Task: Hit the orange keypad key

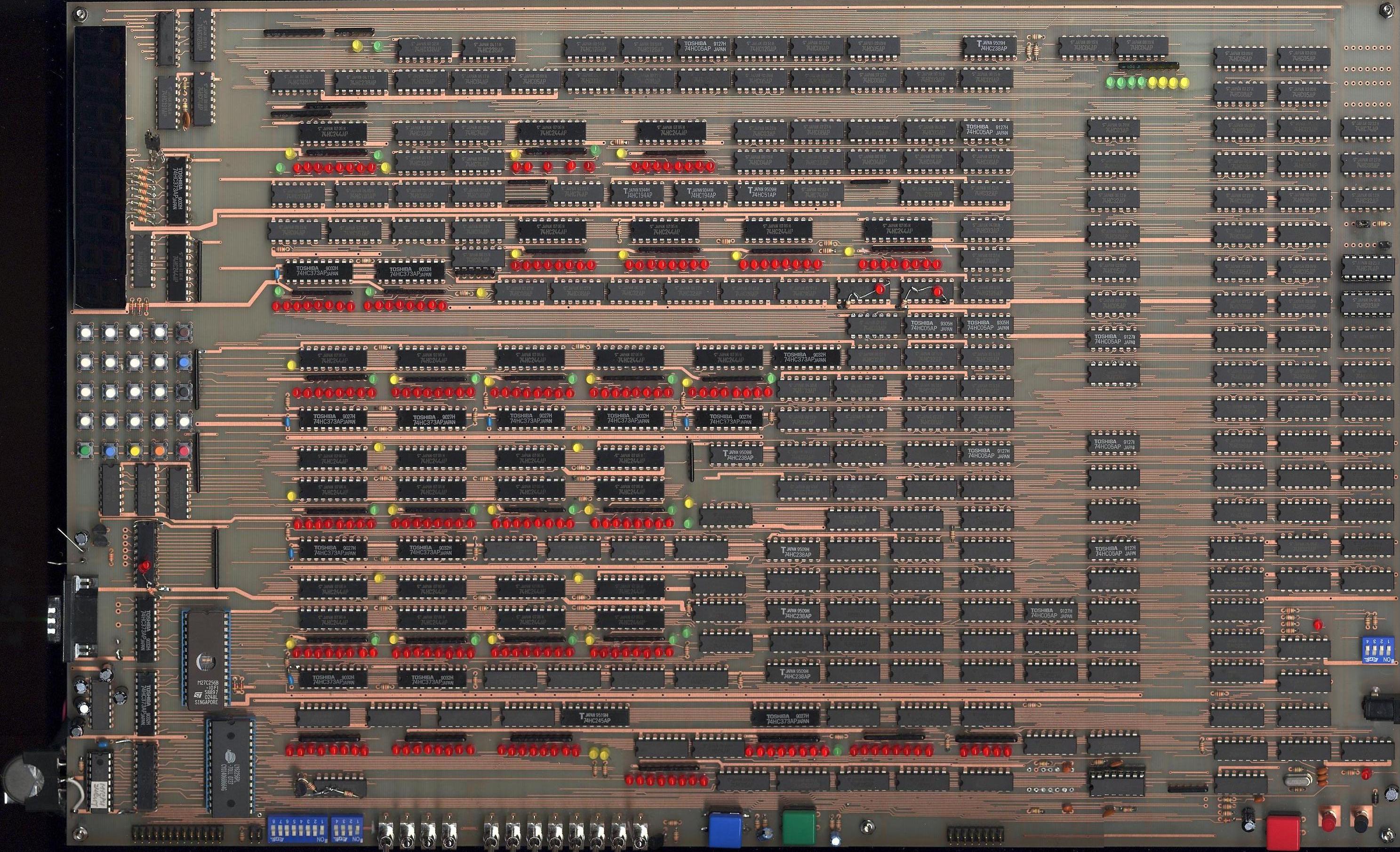Action: pos(160,451)
